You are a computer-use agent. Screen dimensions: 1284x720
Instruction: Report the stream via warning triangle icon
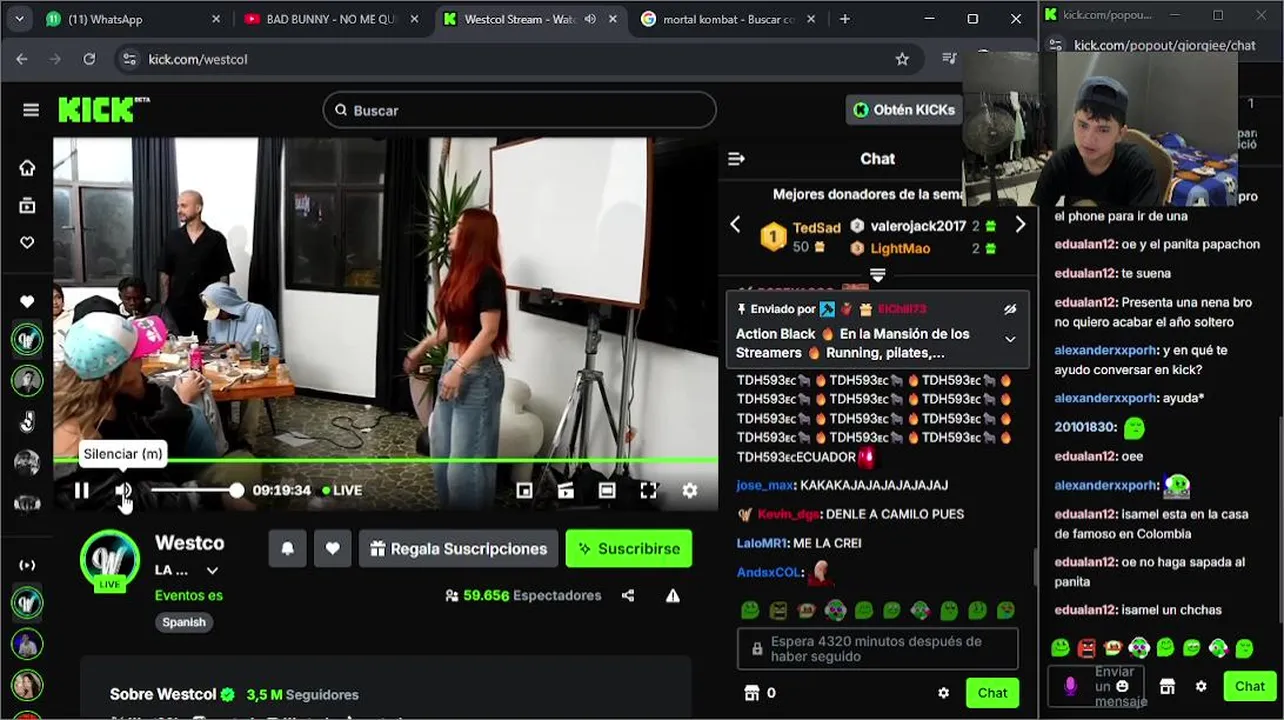[x=673, y=595]
